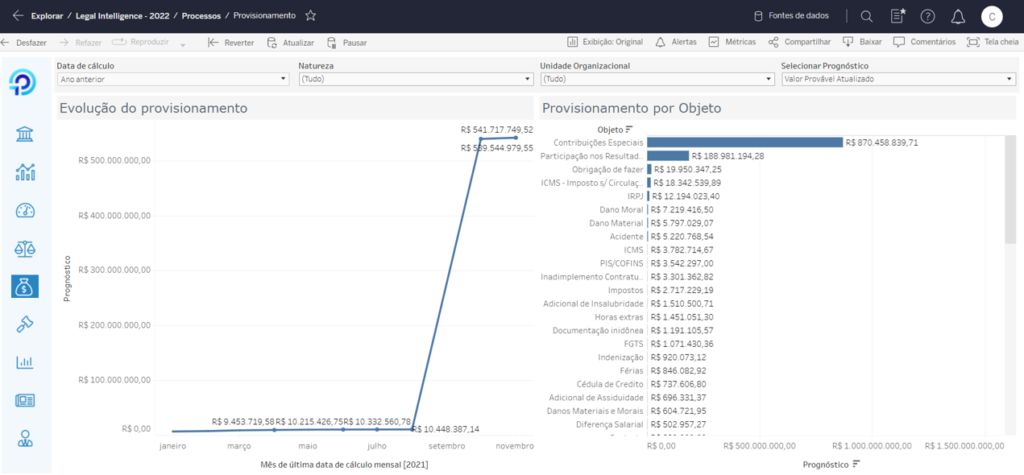The width and height of the screenshot is (1024, 475).
Task: Open Data de cálculo dropdown
Action: pyautogui.click(x=172, y=79)
